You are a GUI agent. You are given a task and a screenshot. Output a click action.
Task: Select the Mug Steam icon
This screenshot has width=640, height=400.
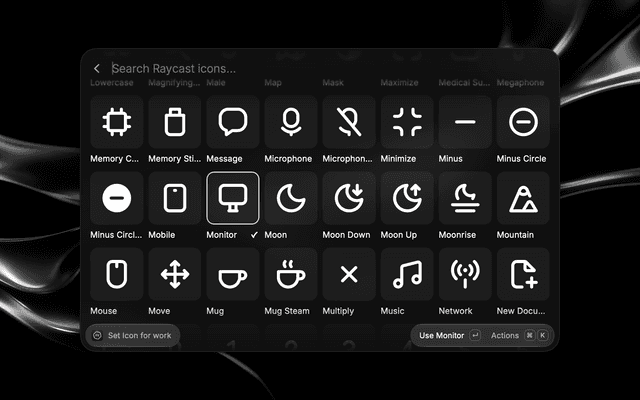[x=291, y=274]
